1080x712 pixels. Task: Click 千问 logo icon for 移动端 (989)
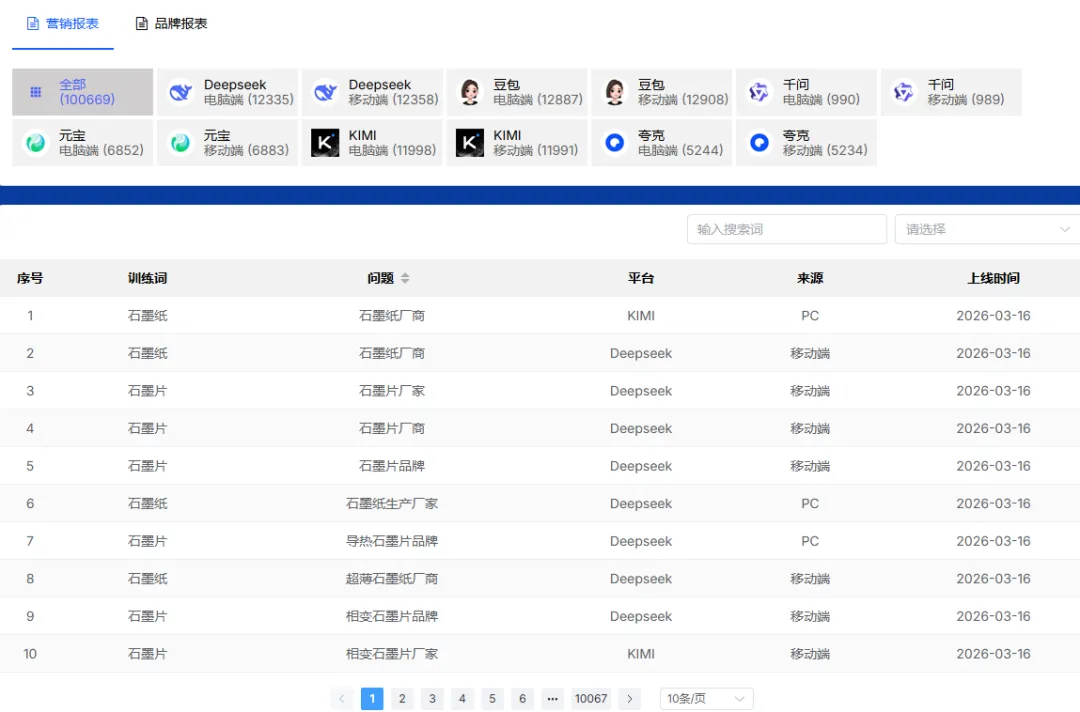coord(904,92)
